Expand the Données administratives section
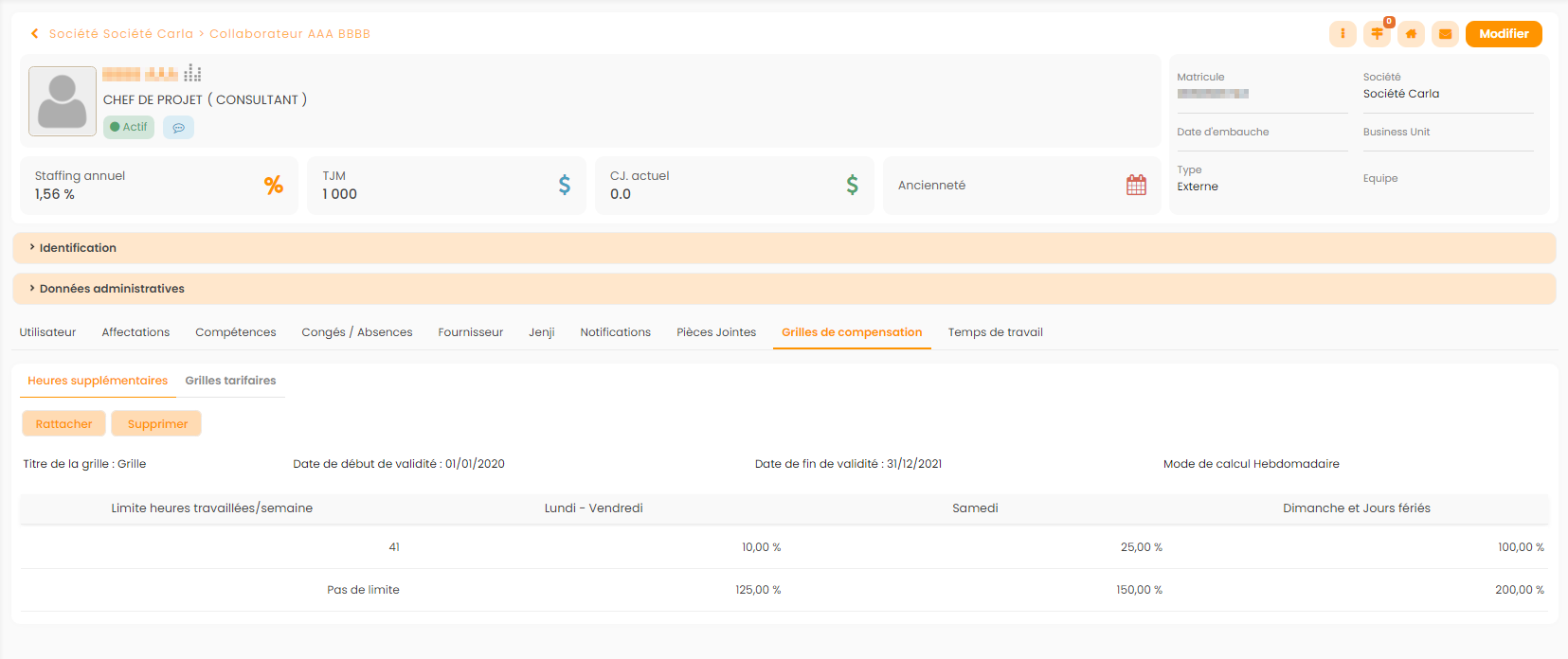Viewport: 1568px width, 659px height. pyautogui.click(x=112, y=289)
